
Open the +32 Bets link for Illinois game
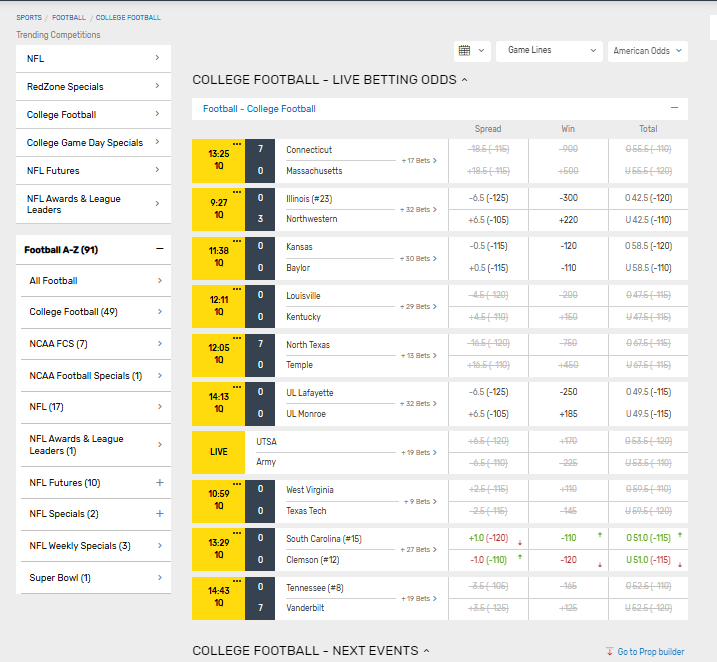click(419, 209)
